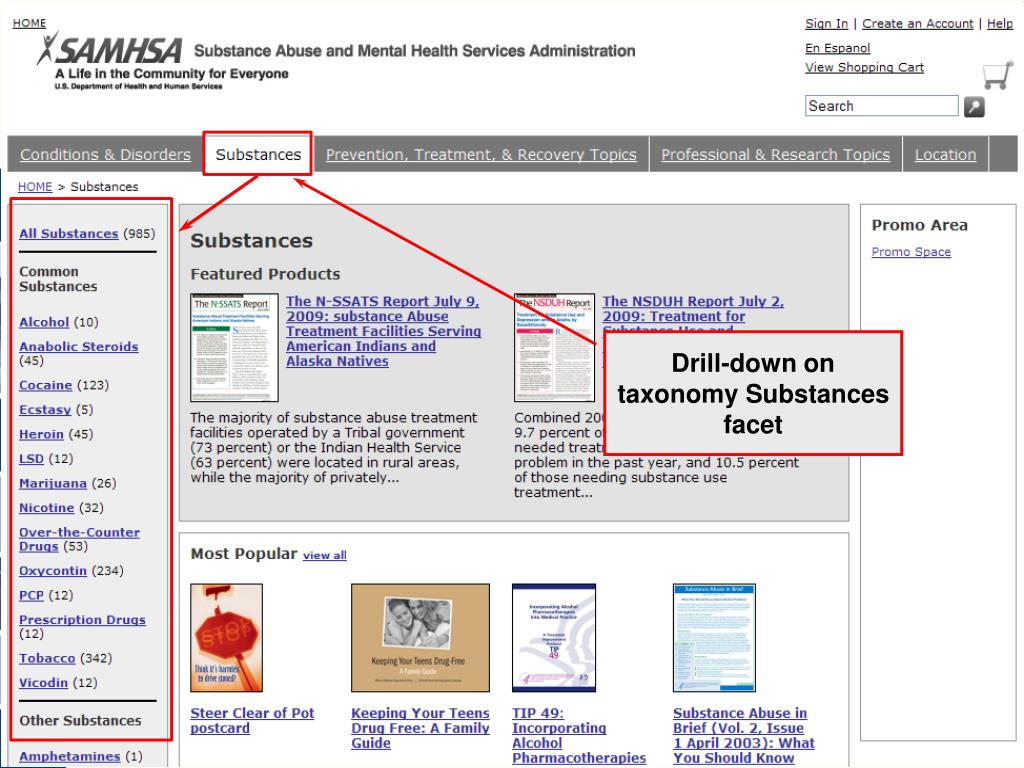
Task: Click the Steer Clear of Pot thumbnail
Action: pyautogui.click(x=227, y=638)
